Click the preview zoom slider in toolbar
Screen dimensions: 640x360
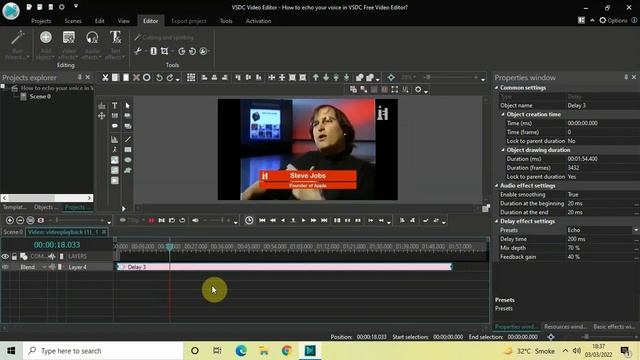click(451, 77)
